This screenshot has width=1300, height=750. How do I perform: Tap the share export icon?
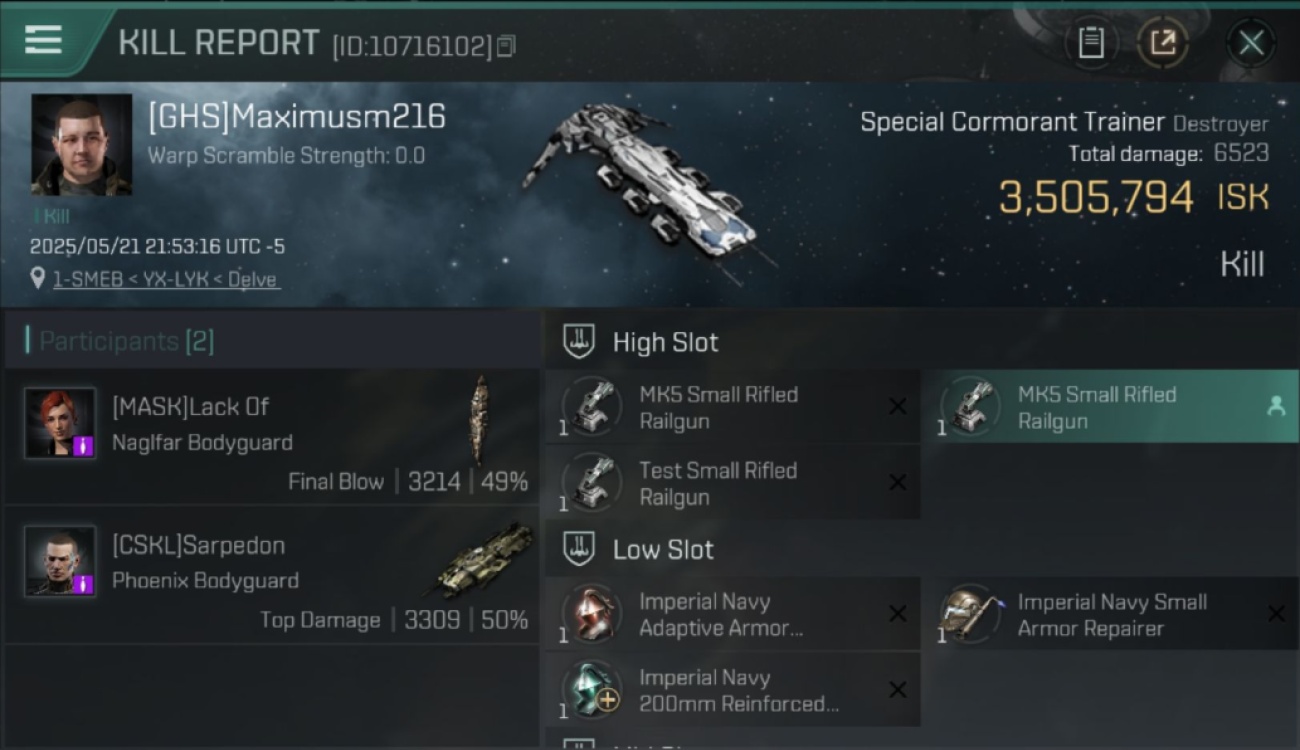pos(1162,42)
